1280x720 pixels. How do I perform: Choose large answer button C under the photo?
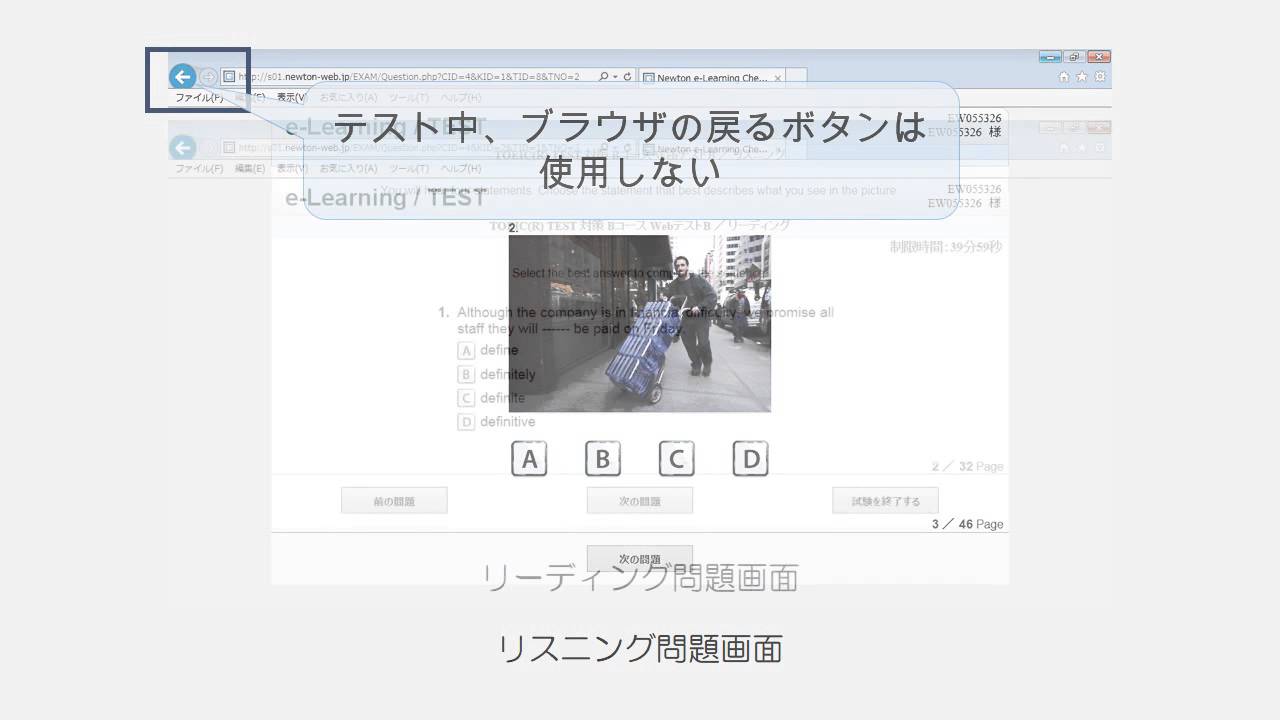click(676, 459)
